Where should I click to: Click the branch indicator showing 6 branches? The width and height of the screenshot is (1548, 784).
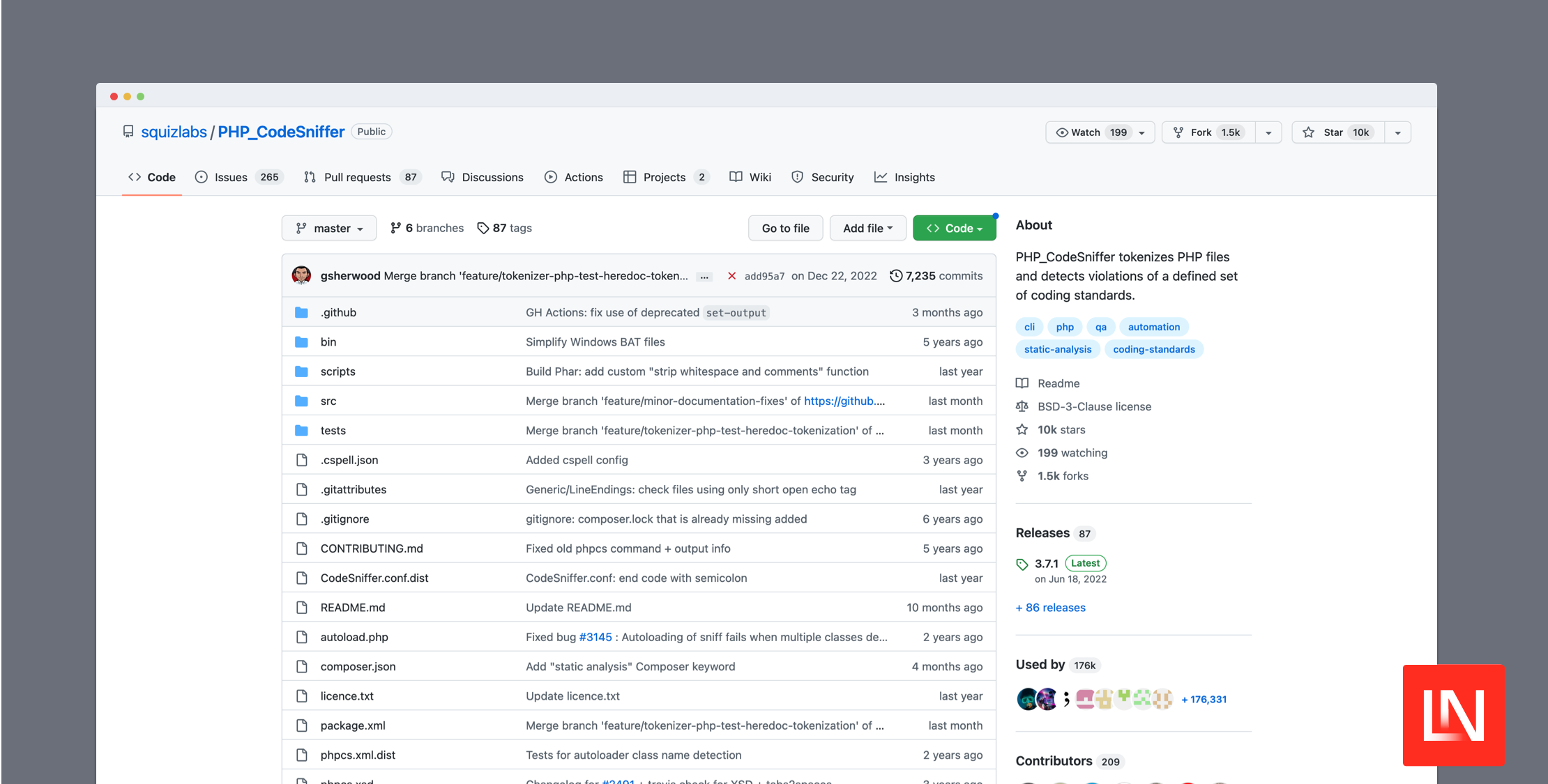coord(427,228)
